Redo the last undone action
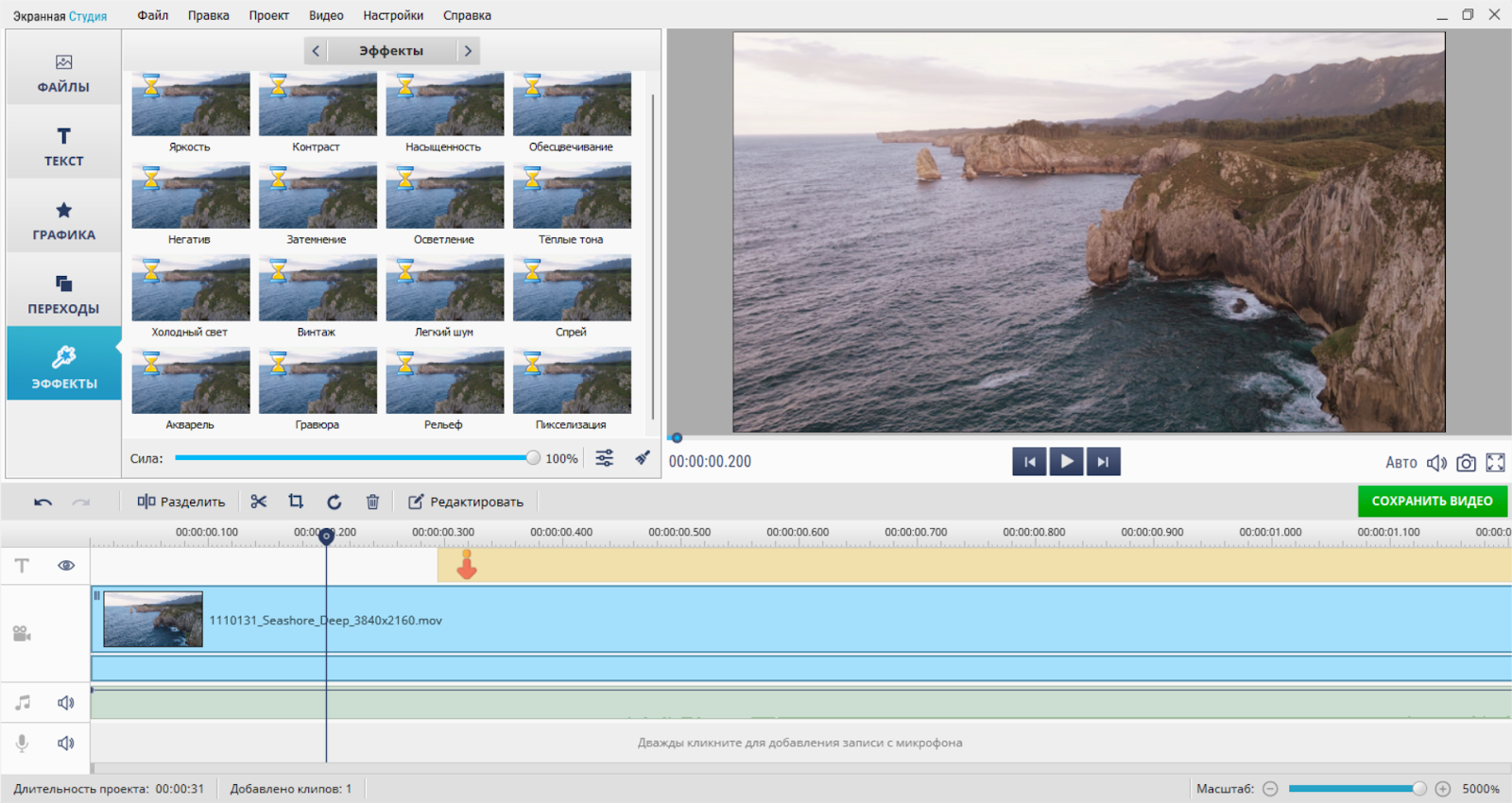 (x=81, y=502)
